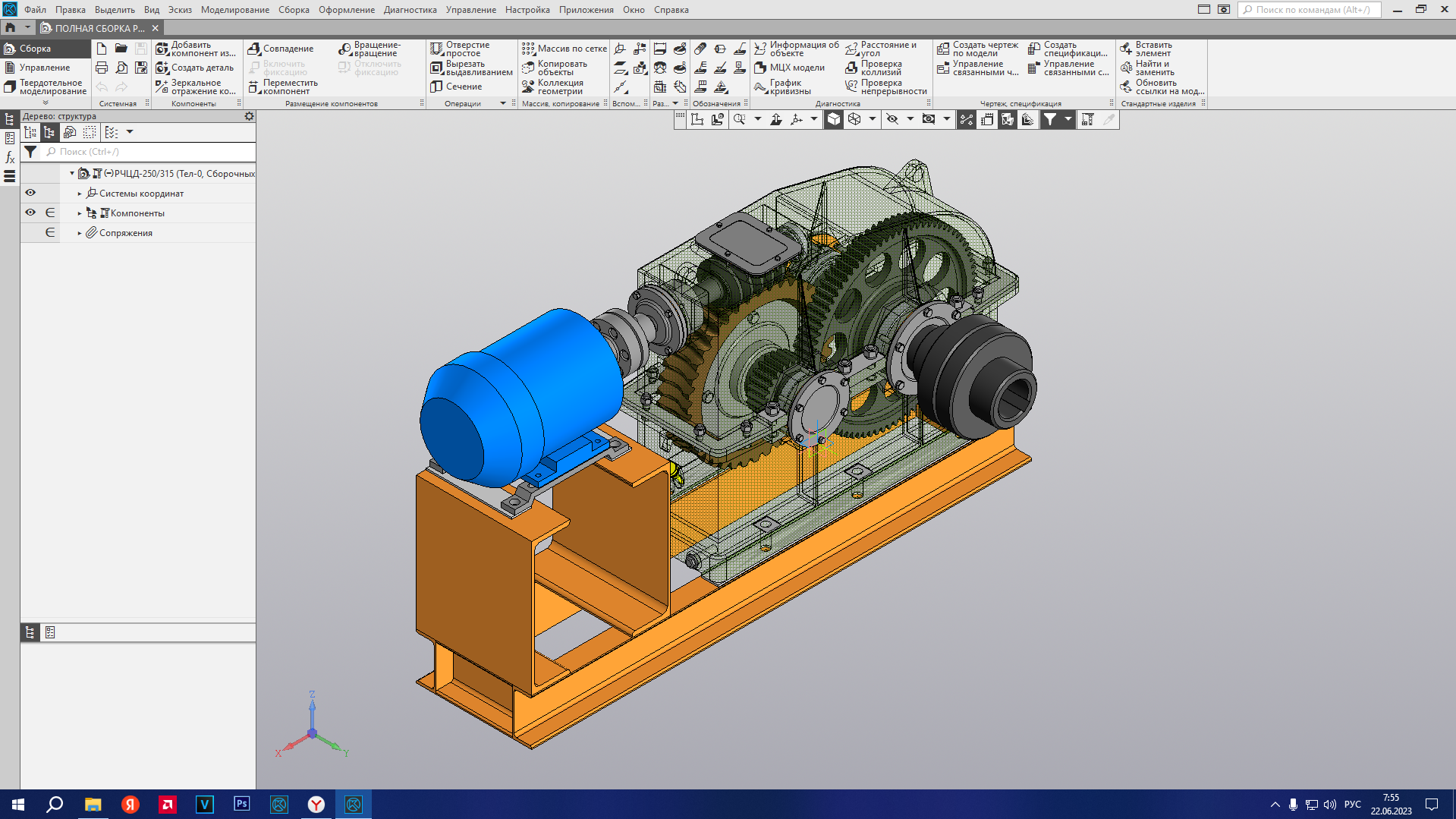Open Windows Start menu

click(18, 805)
